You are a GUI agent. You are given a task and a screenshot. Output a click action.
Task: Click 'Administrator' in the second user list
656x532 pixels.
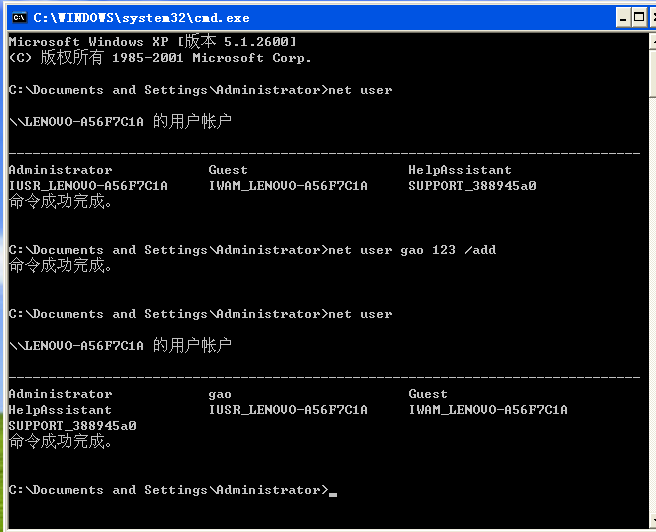60,394
